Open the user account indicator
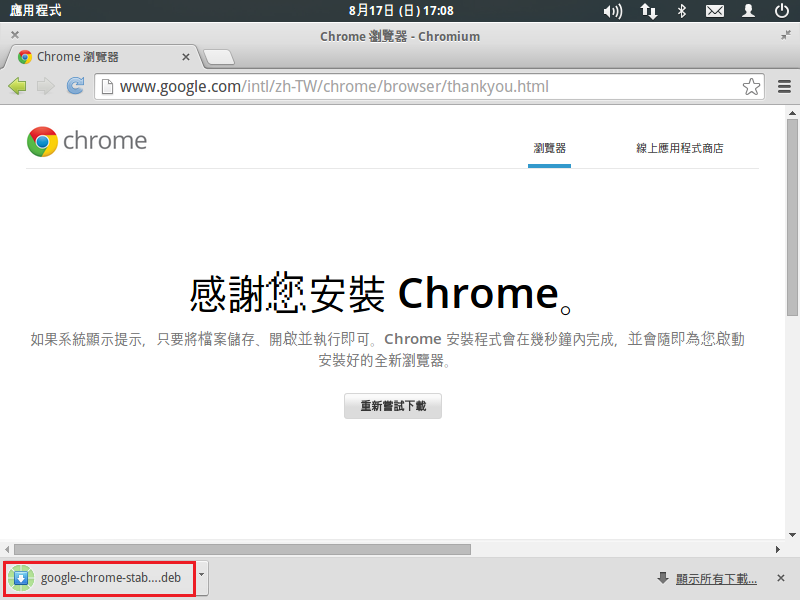 point(748,11)
